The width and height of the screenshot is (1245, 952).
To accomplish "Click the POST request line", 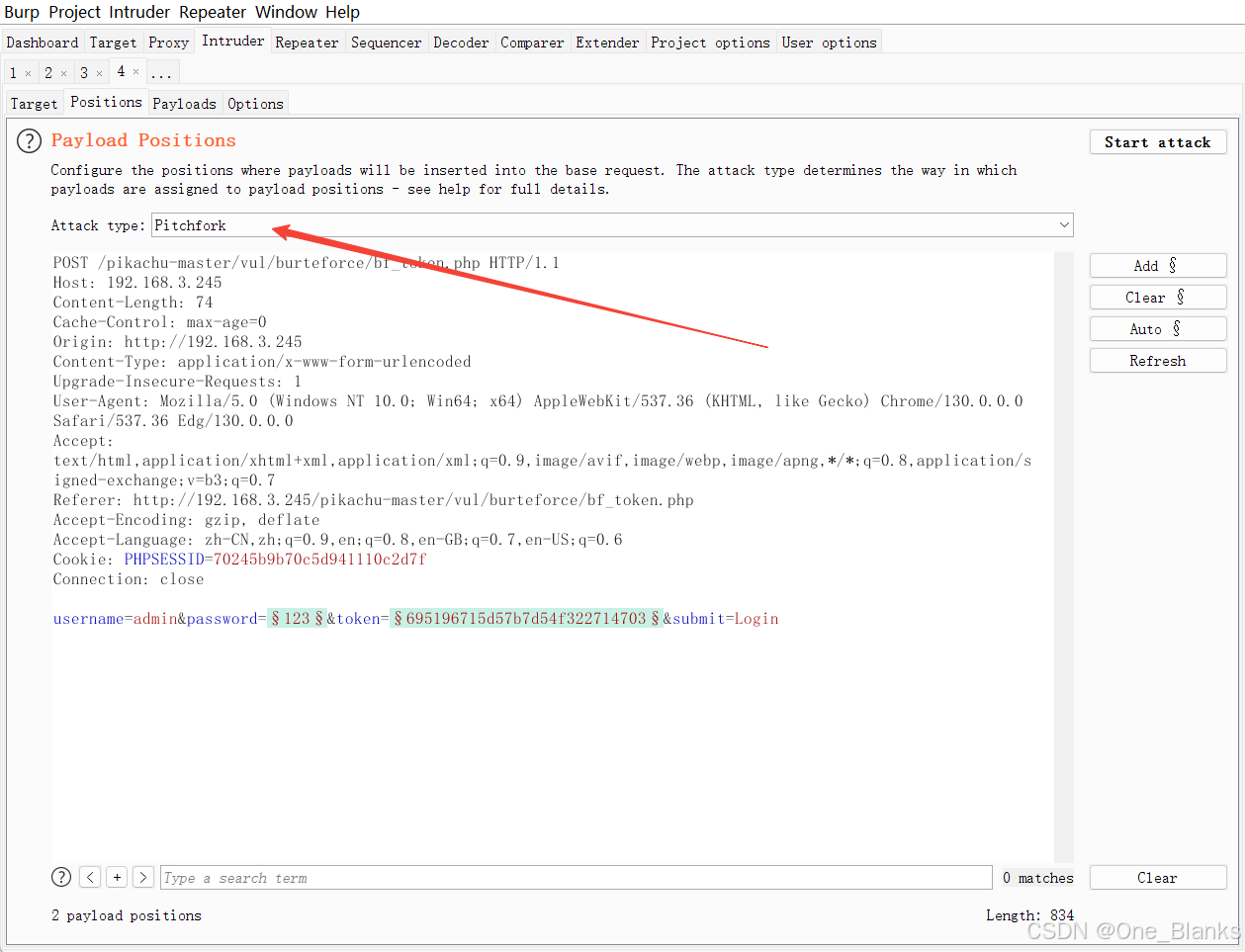I will tap(307, 262).
